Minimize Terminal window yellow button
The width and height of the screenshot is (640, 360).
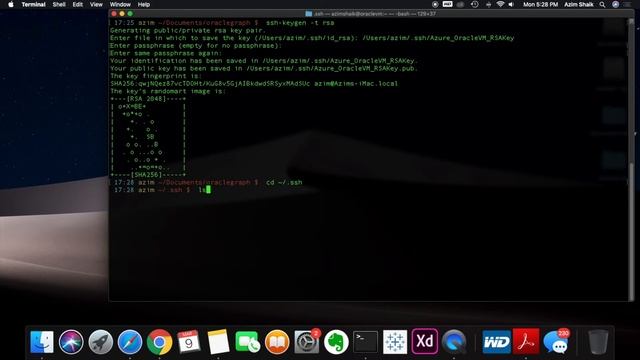point(122,14)
